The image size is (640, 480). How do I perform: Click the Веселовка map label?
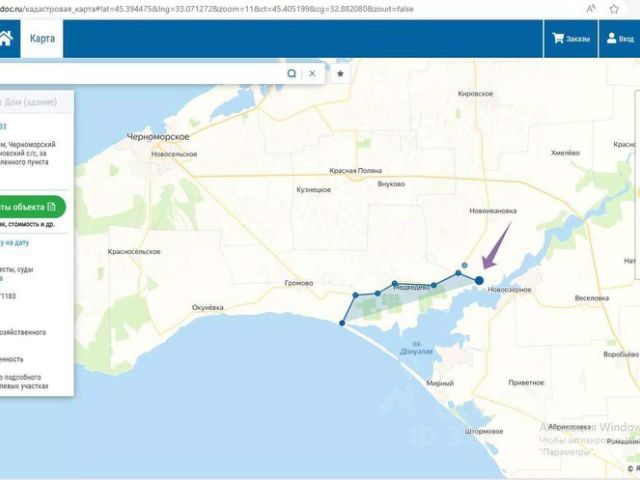(592, 298)
